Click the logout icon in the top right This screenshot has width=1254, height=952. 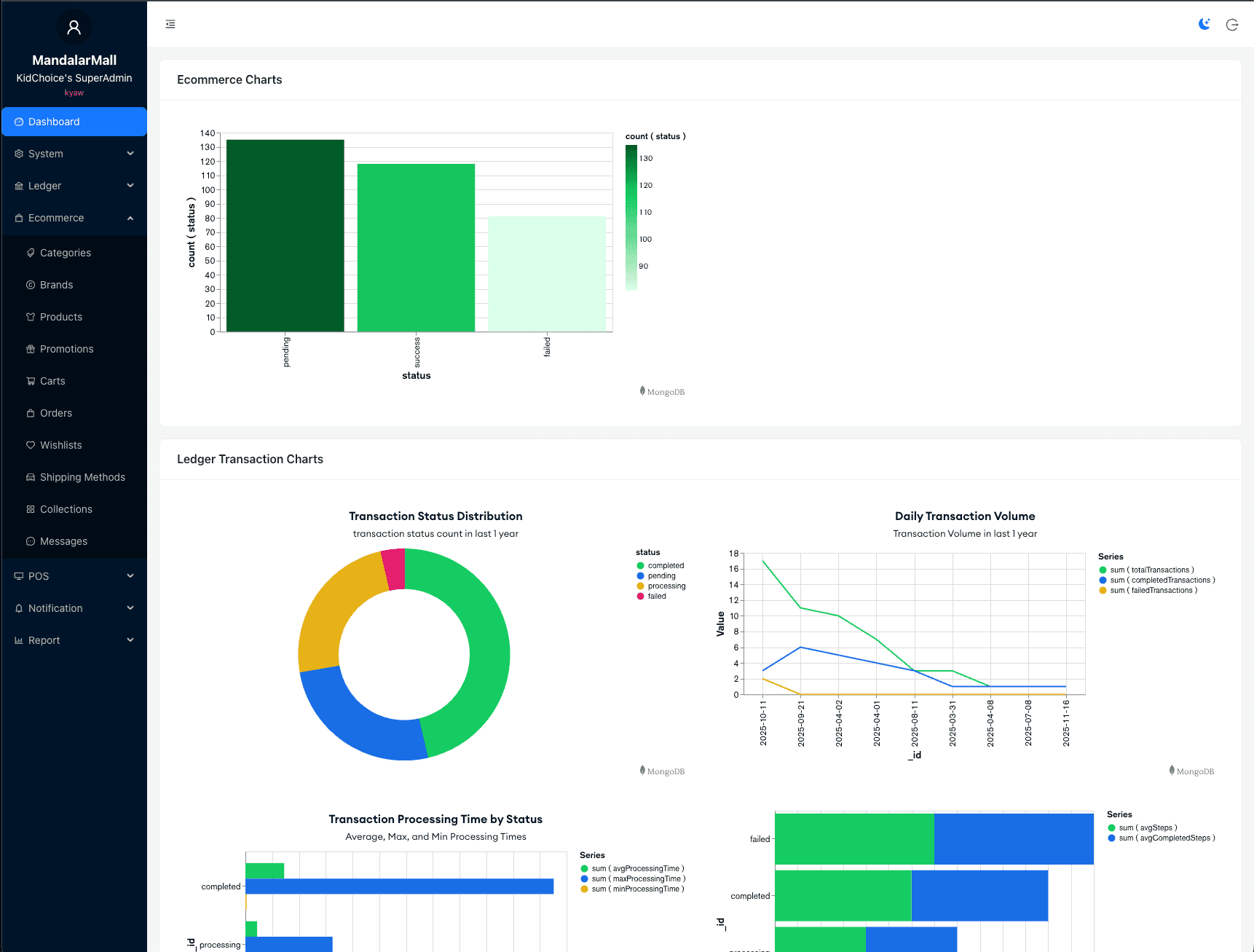pos(1232,25)
